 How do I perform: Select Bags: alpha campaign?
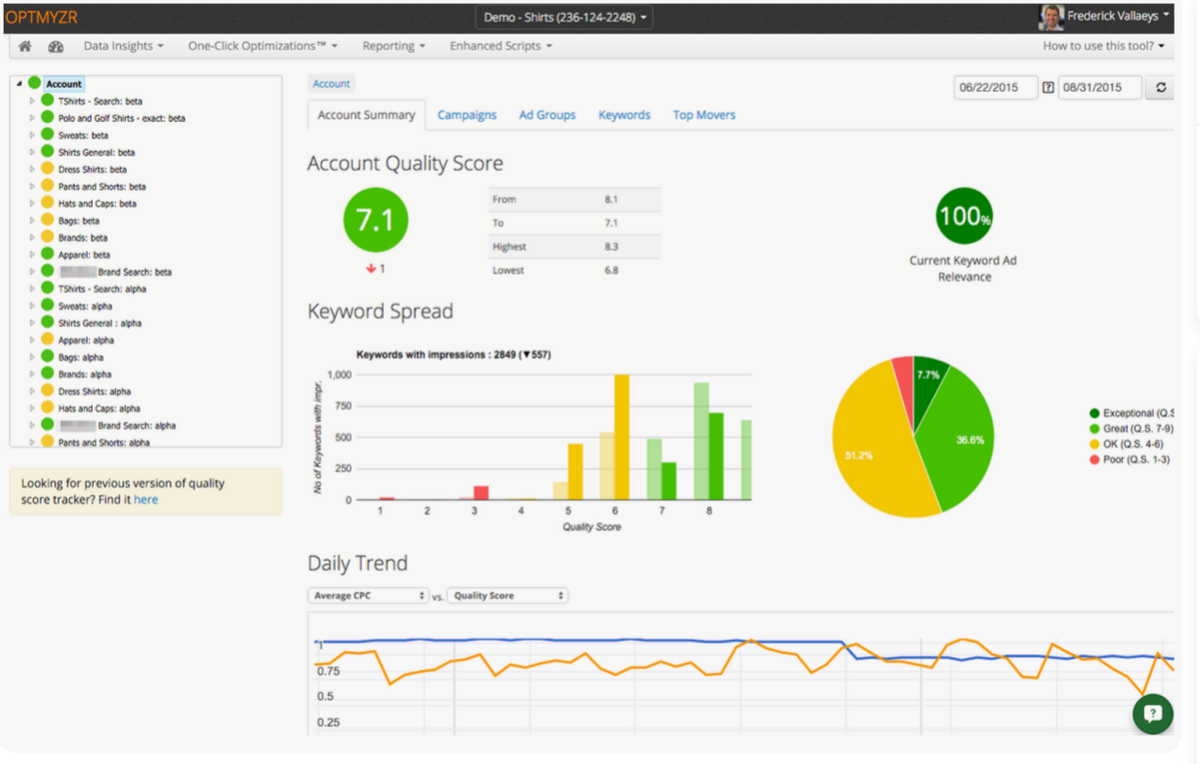click(81, 357)
